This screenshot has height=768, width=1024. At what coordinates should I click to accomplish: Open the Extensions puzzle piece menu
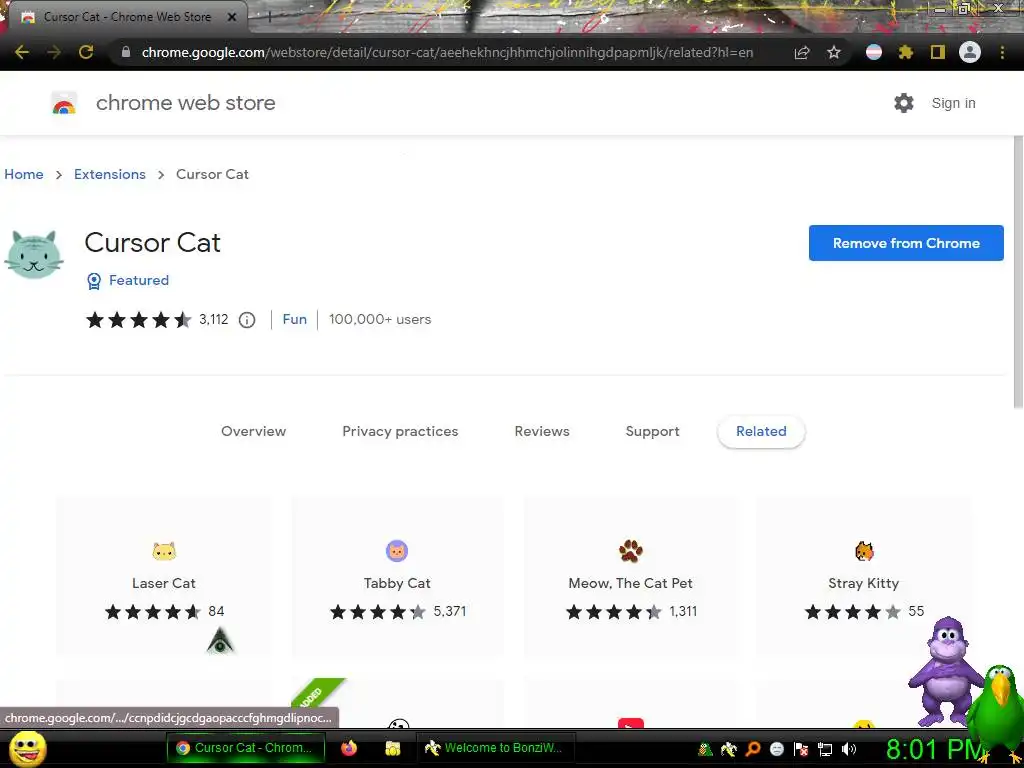[x=906, y=52]
